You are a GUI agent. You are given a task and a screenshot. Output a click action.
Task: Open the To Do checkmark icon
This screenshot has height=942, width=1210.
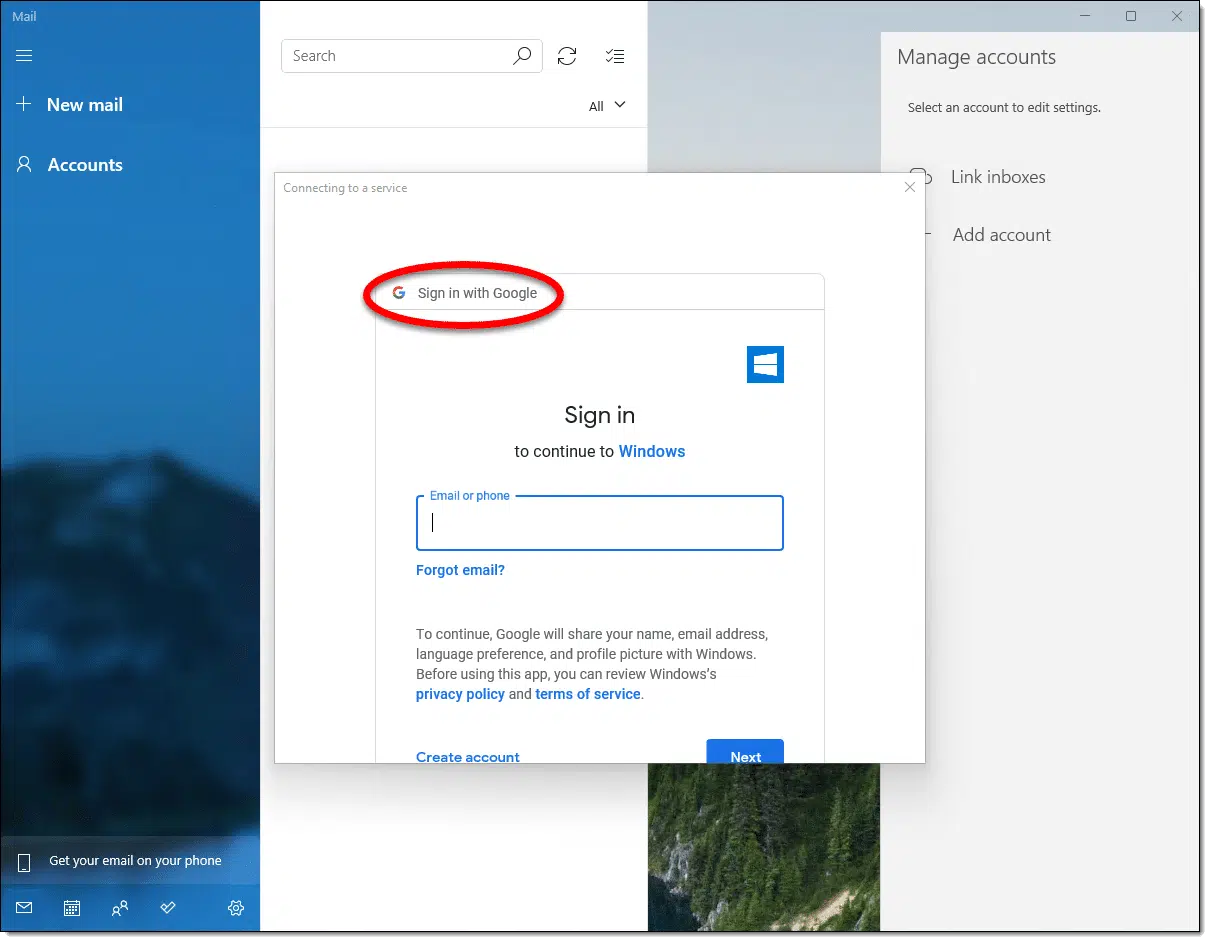[168, 908]
